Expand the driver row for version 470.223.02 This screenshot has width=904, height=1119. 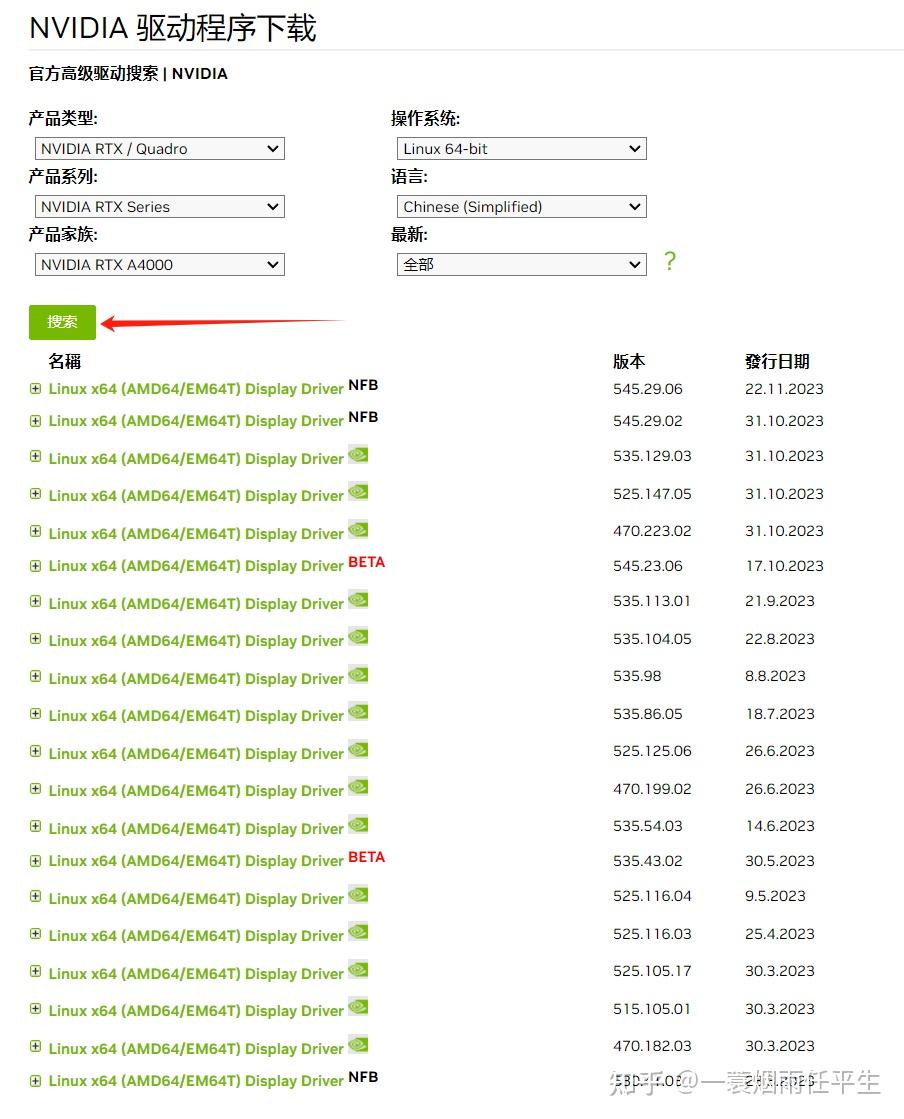point(36,531)
